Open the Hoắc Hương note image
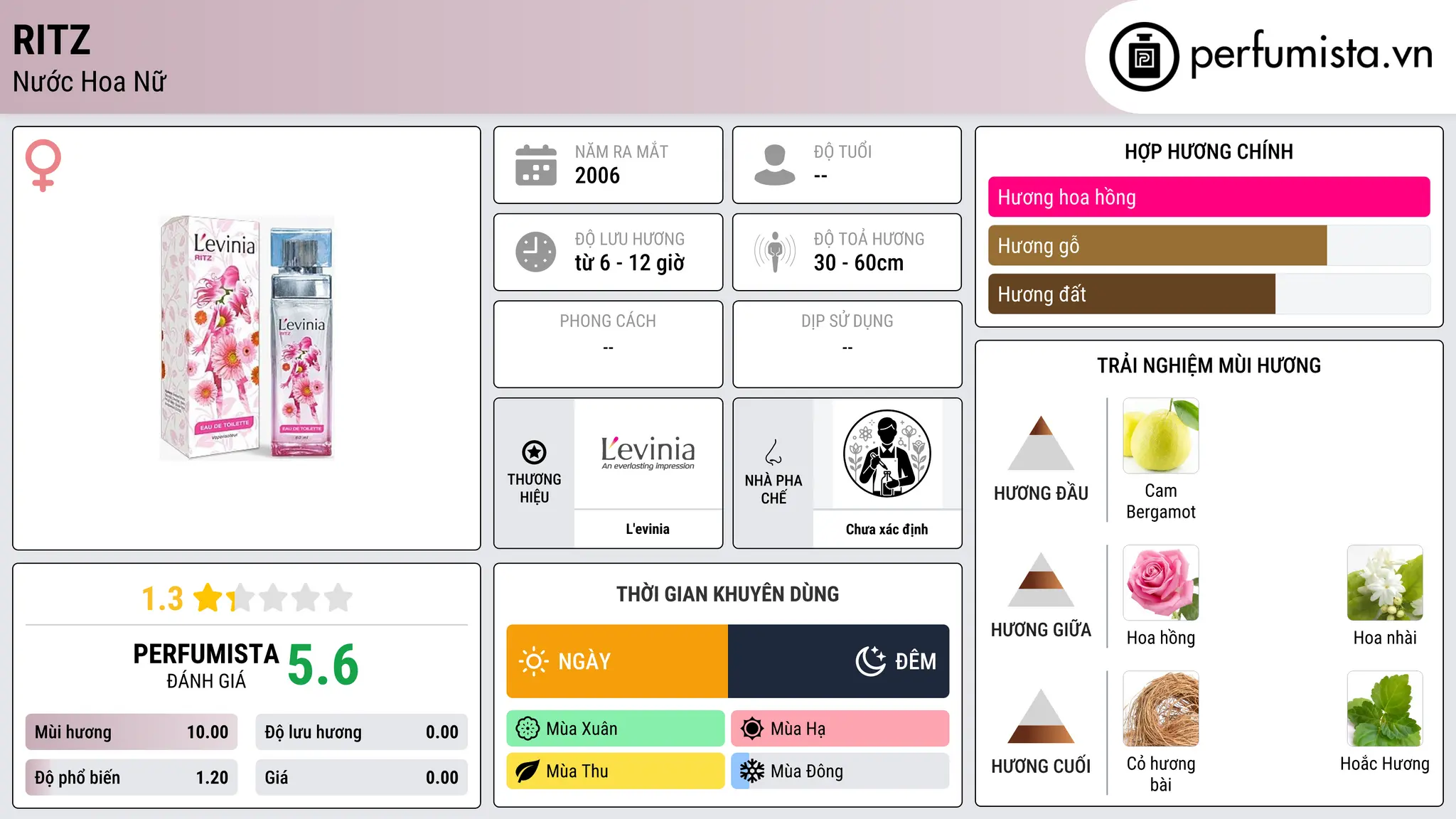Viewport: 1456px width, 819px height. [x=1385, y=709]
